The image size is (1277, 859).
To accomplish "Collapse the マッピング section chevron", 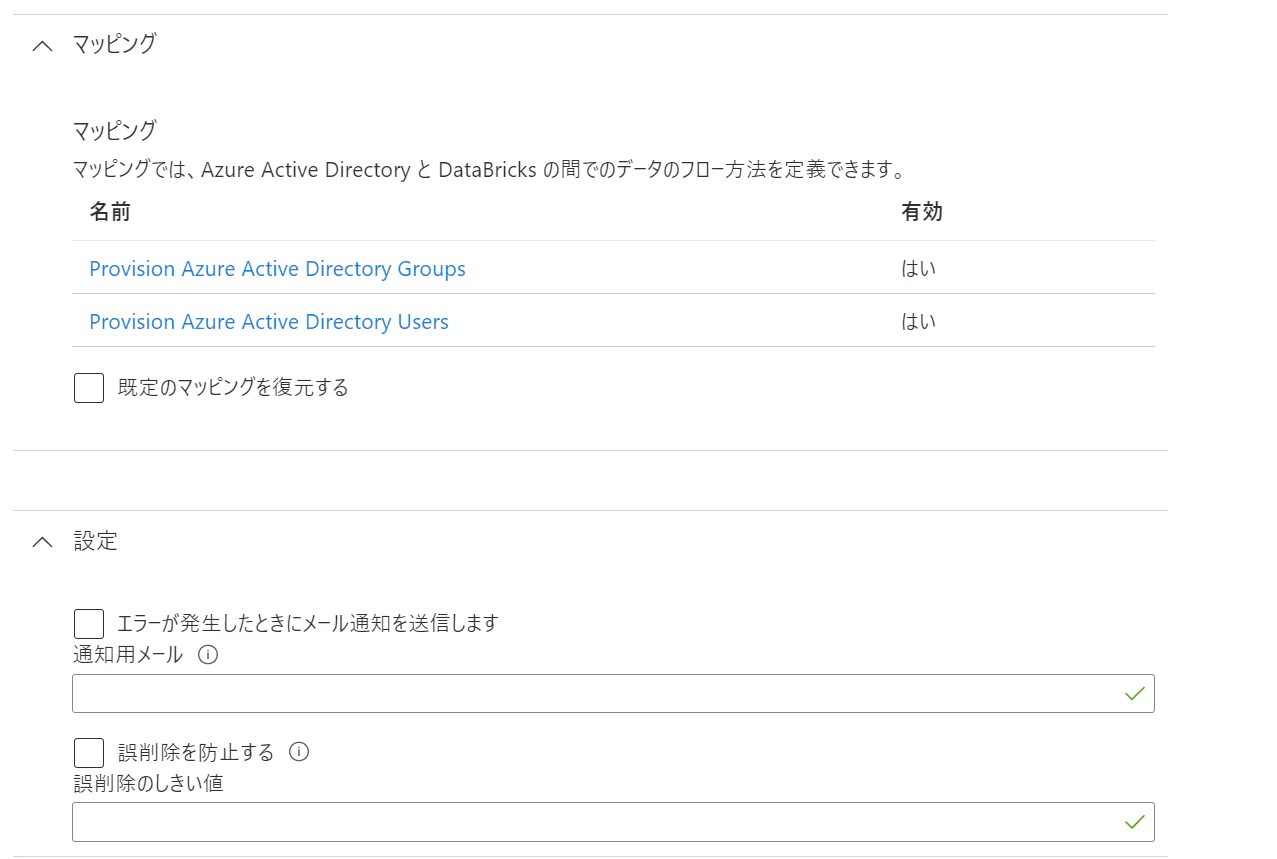I will (42, 45).
